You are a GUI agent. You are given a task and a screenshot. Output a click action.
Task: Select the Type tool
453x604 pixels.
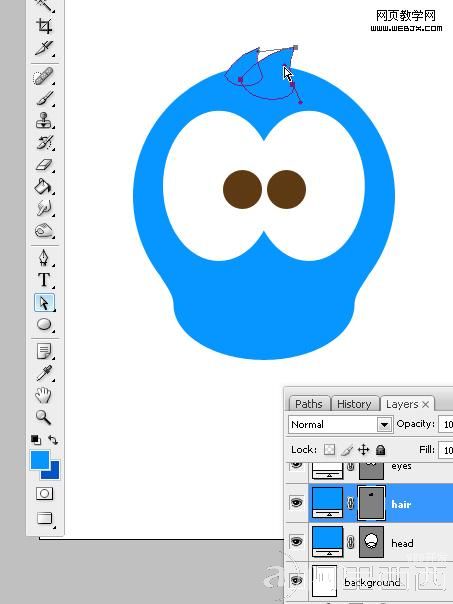44,280
